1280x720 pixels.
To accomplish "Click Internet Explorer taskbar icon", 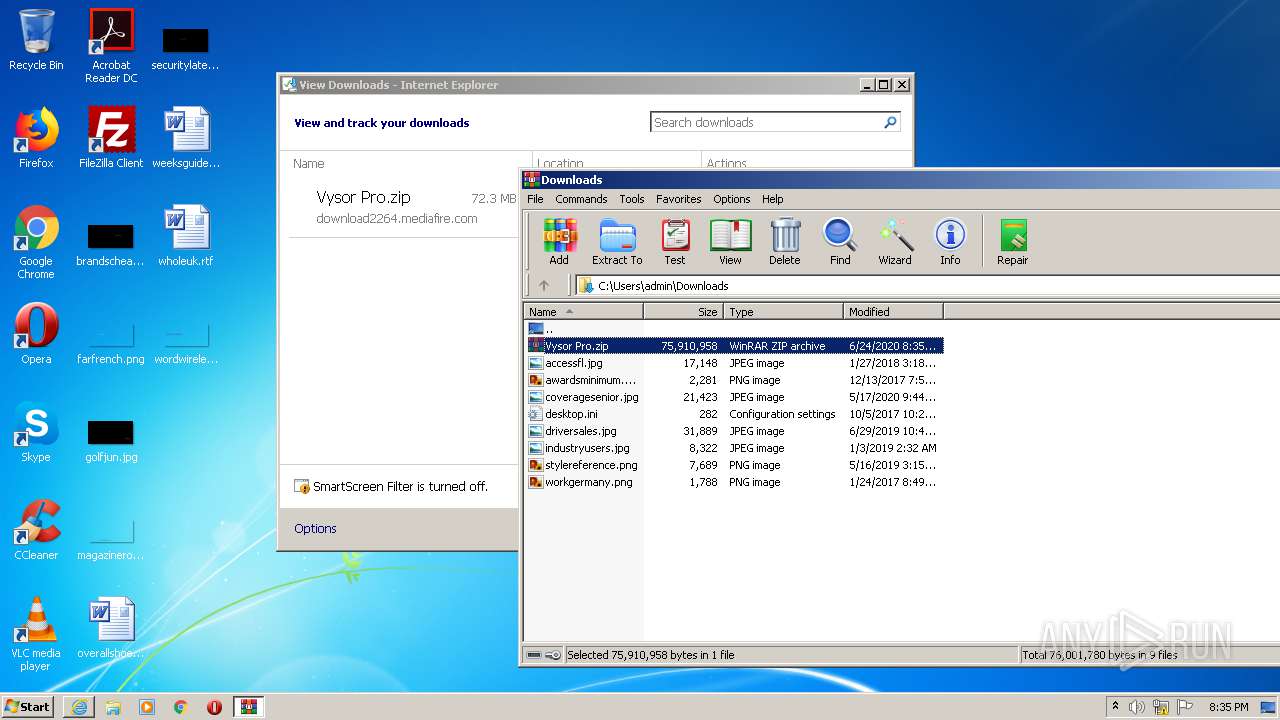I will [79, 706].
